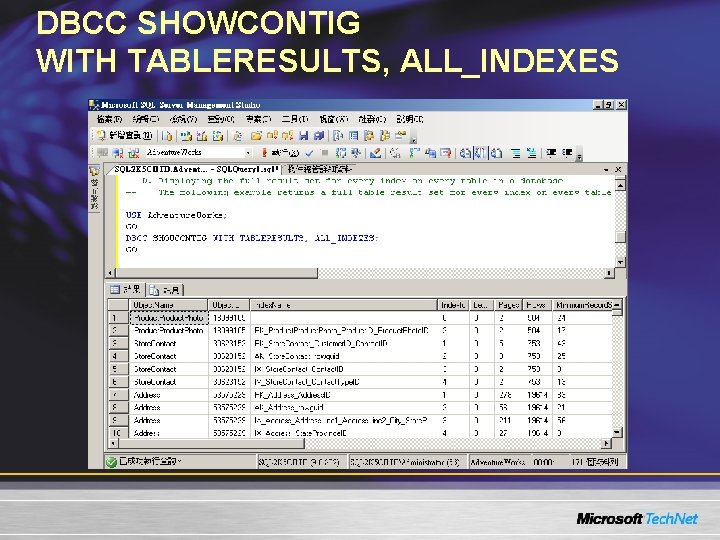
Task: Click the Analysis Services DMX Query icon
Action: click(202, 136)
